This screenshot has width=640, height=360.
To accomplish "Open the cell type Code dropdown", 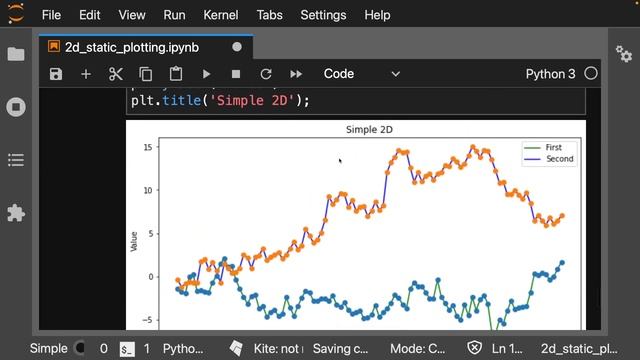I will pos(362,74).
